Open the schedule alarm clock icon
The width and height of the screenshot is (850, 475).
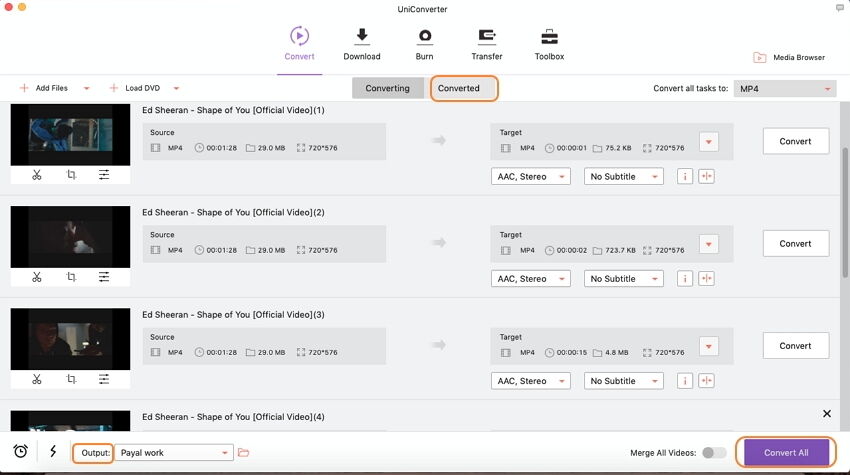pyautogui.click(x=21, y=451)
